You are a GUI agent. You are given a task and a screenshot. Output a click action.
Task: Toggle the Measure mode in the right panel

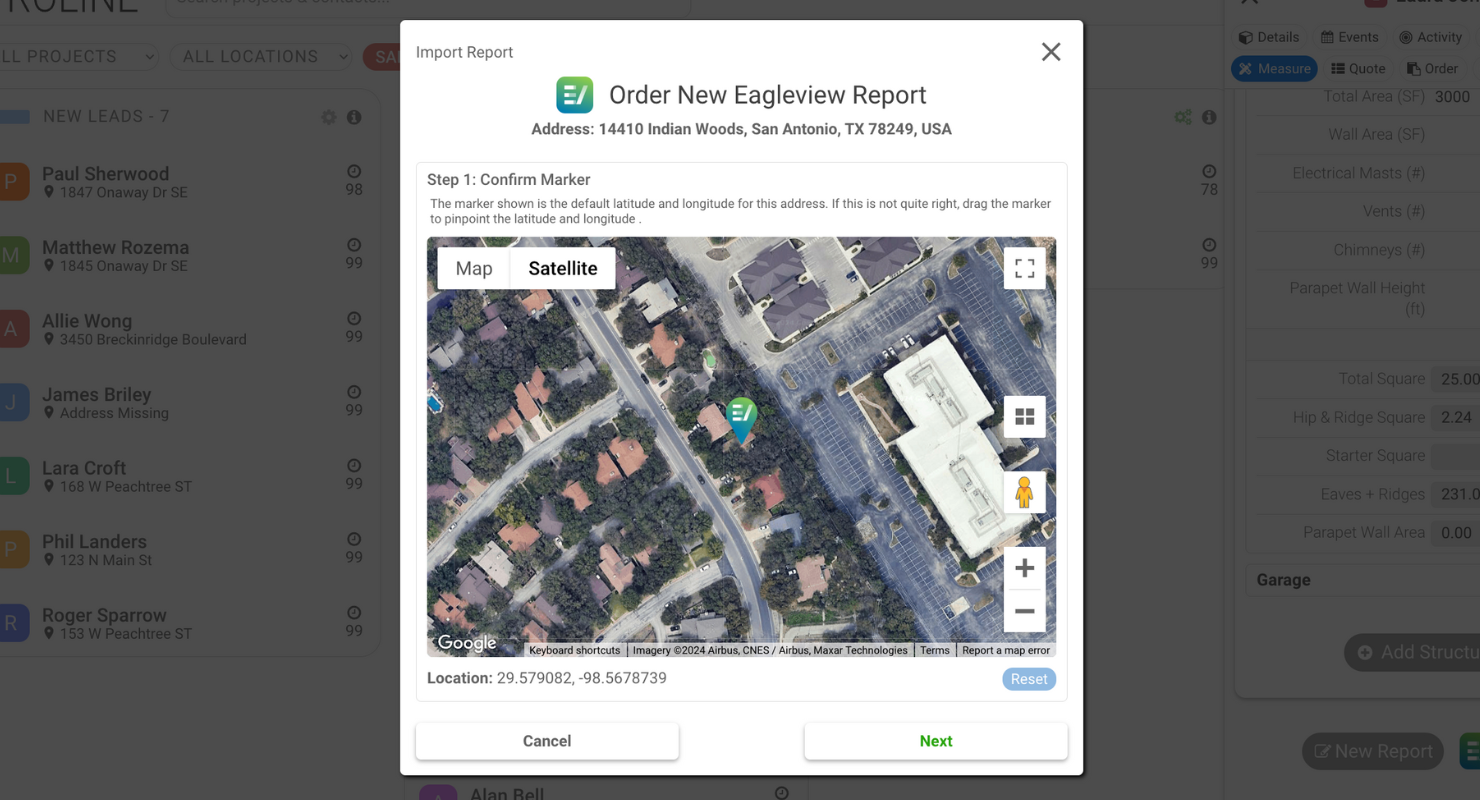pos(1274,68)
